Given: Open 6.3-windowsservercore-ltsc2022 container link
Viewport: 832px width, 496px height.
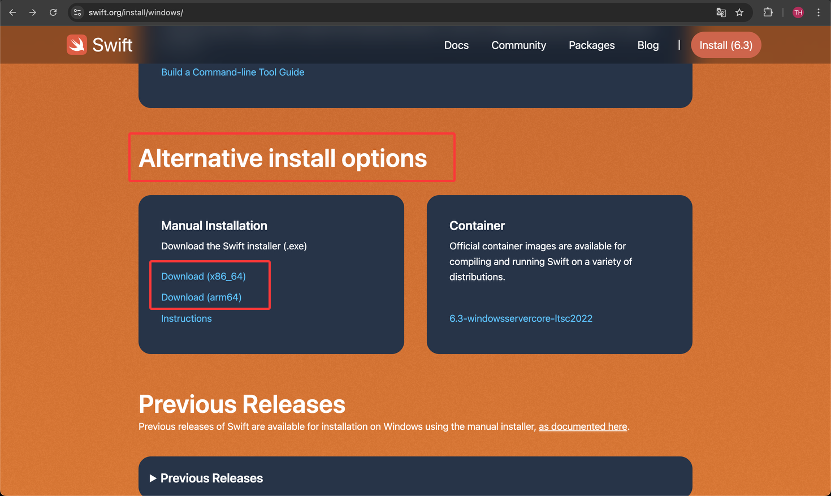Looking at the screenshot, I should coord(521,318).
